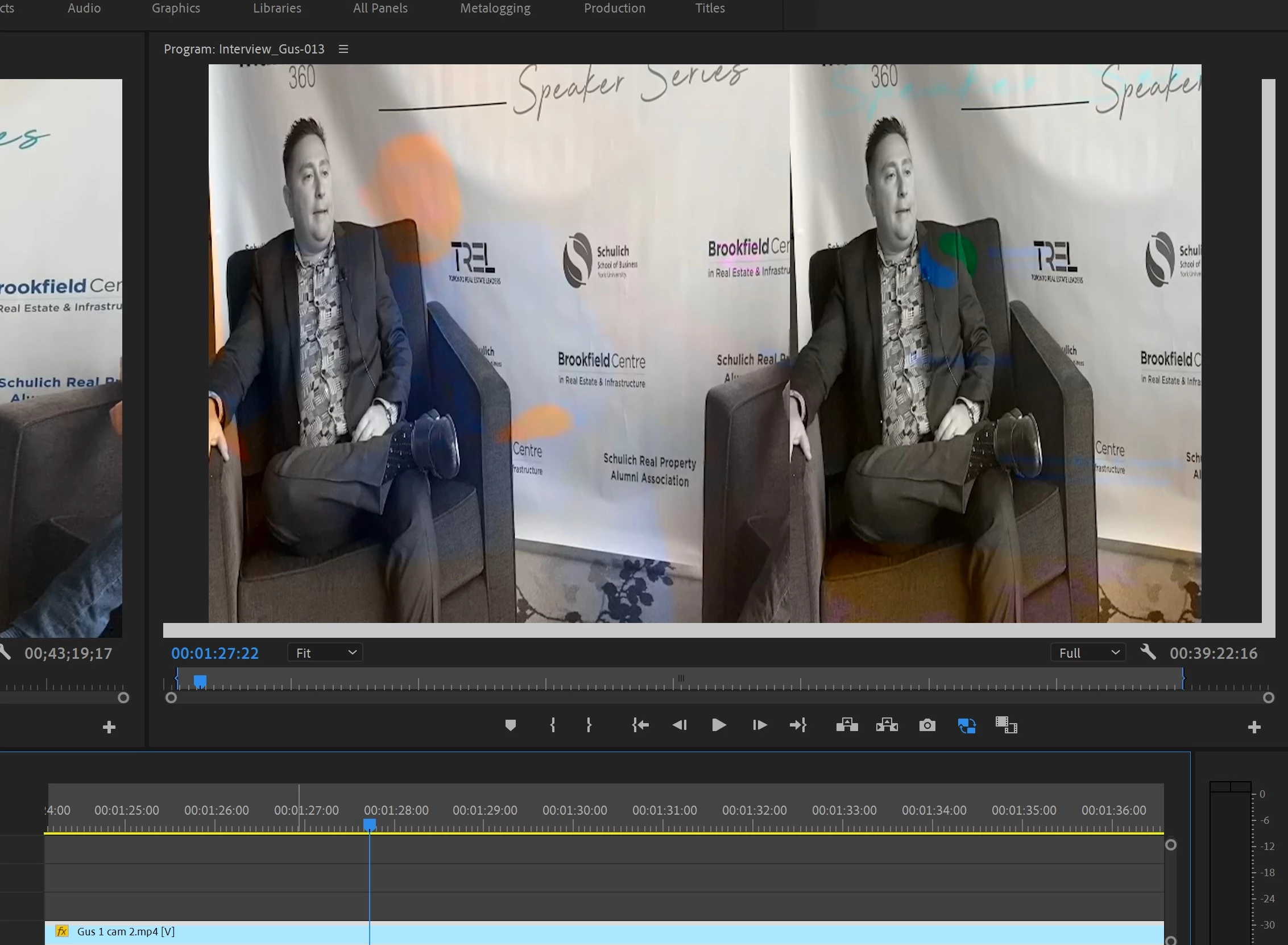Click the Lift button
The image size is (1288, 945).
[x=847, y=725]
